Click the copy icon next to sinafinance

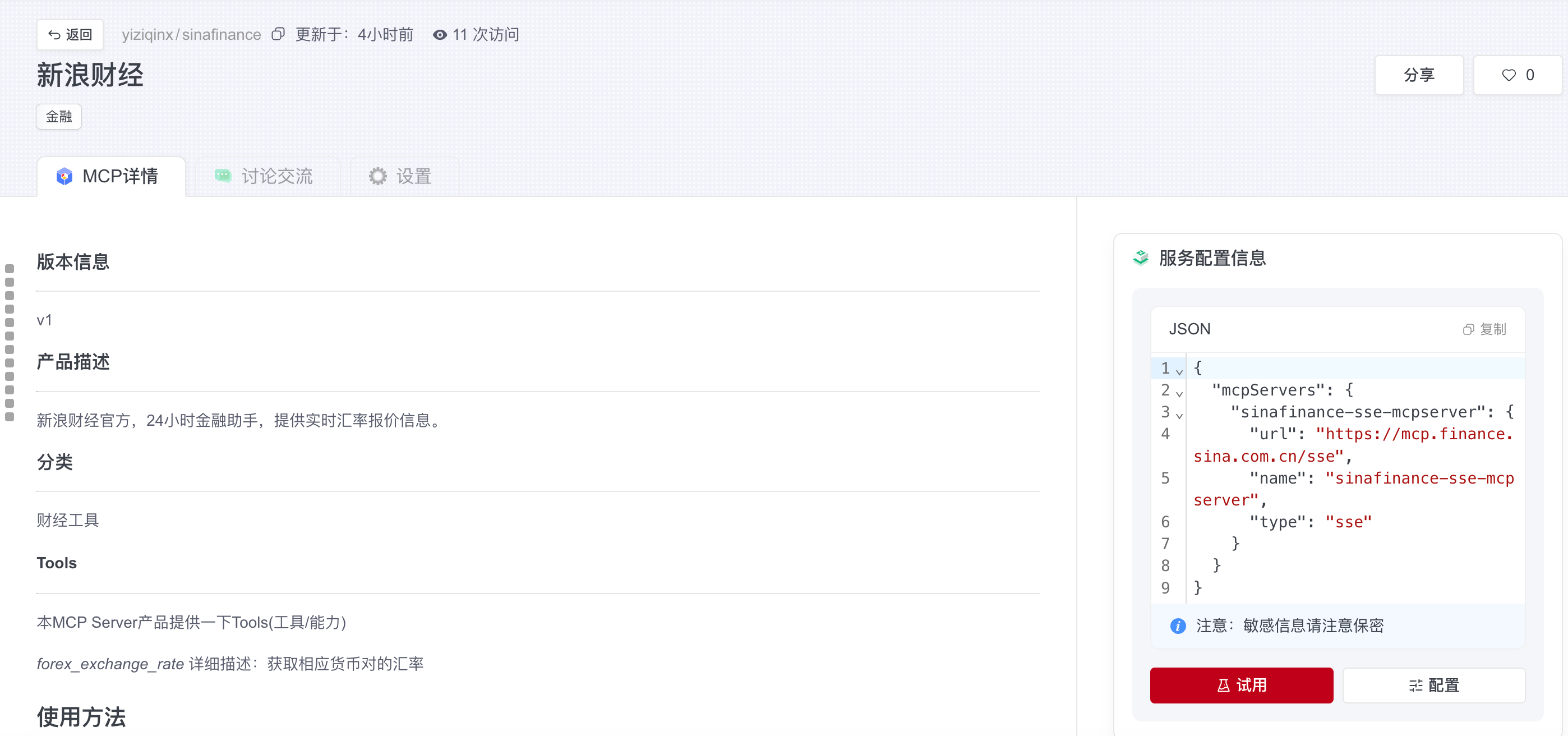coord(278,34)
